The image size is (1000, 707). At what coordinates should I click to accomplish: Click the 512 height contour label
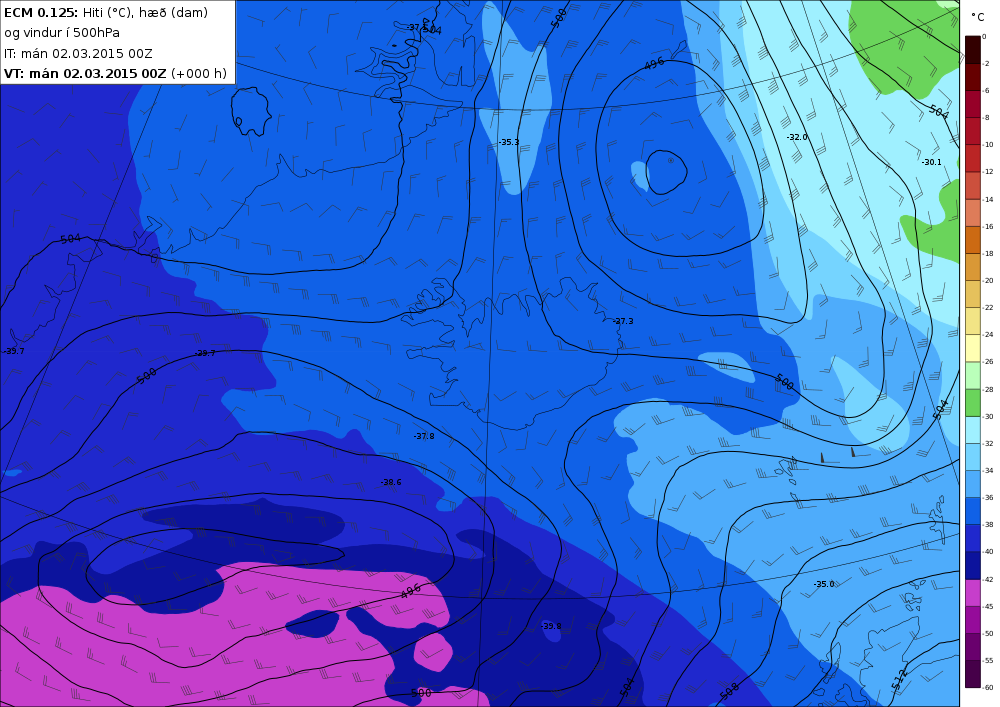coord(899,680)
